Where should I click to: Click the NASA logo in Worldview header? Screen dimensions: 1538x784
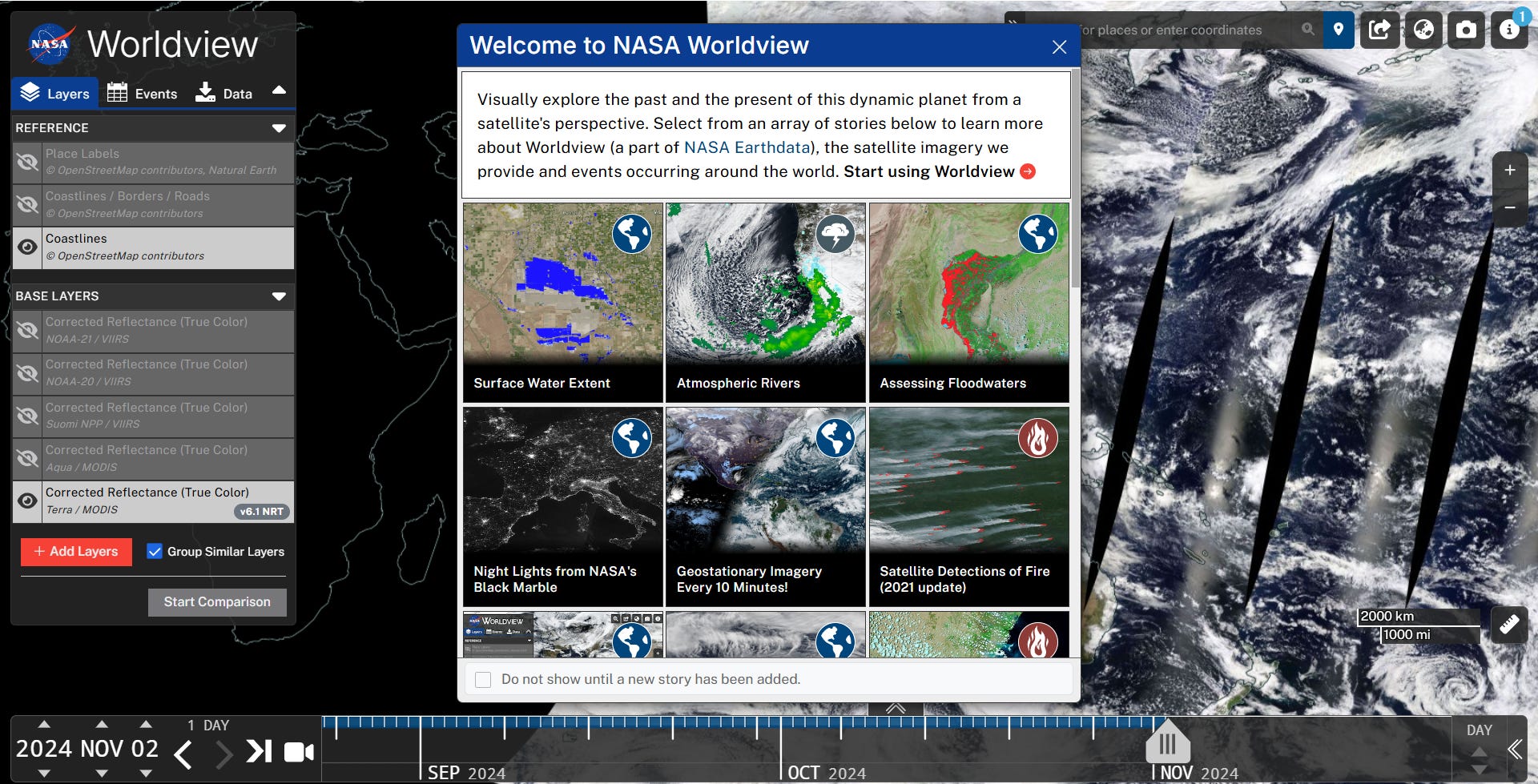click(50, 44)
